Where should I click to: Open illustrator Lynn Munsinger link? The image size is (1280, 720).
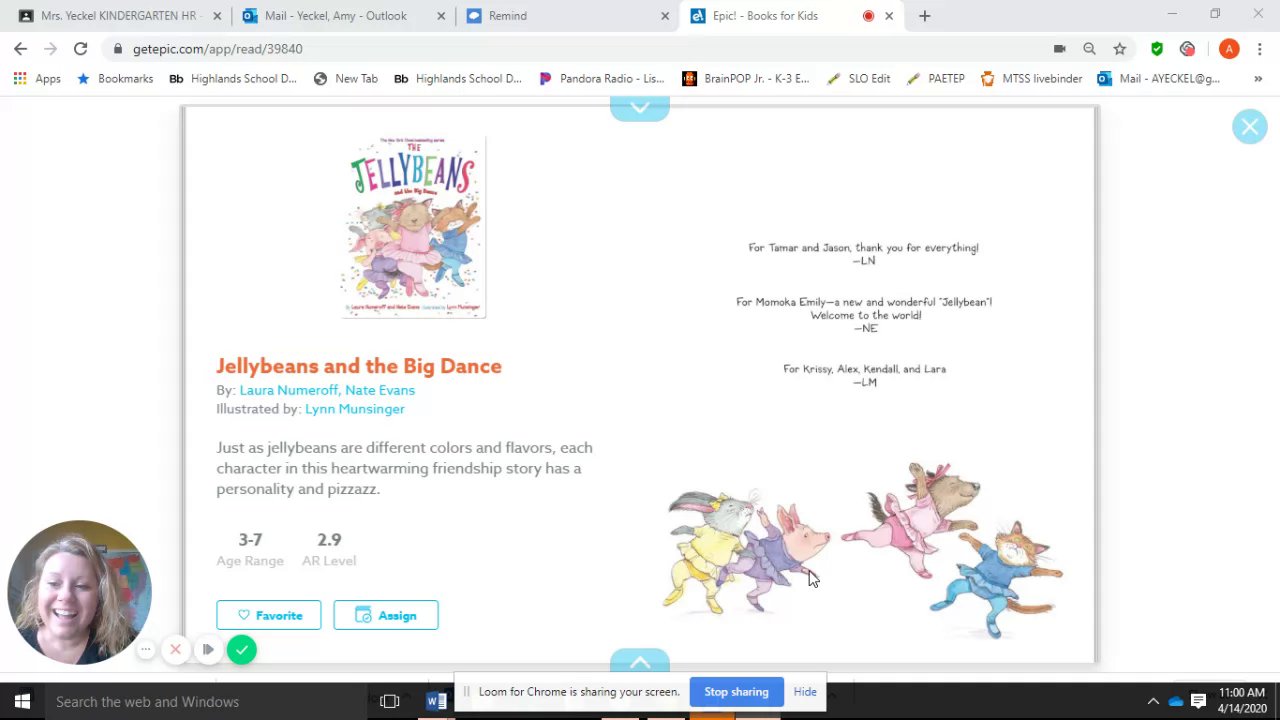coord(355,409)
